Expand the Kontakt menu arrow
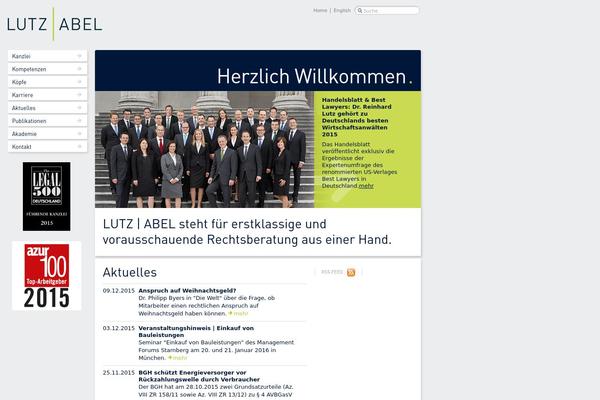600x400 pixels. click(80, 147)
